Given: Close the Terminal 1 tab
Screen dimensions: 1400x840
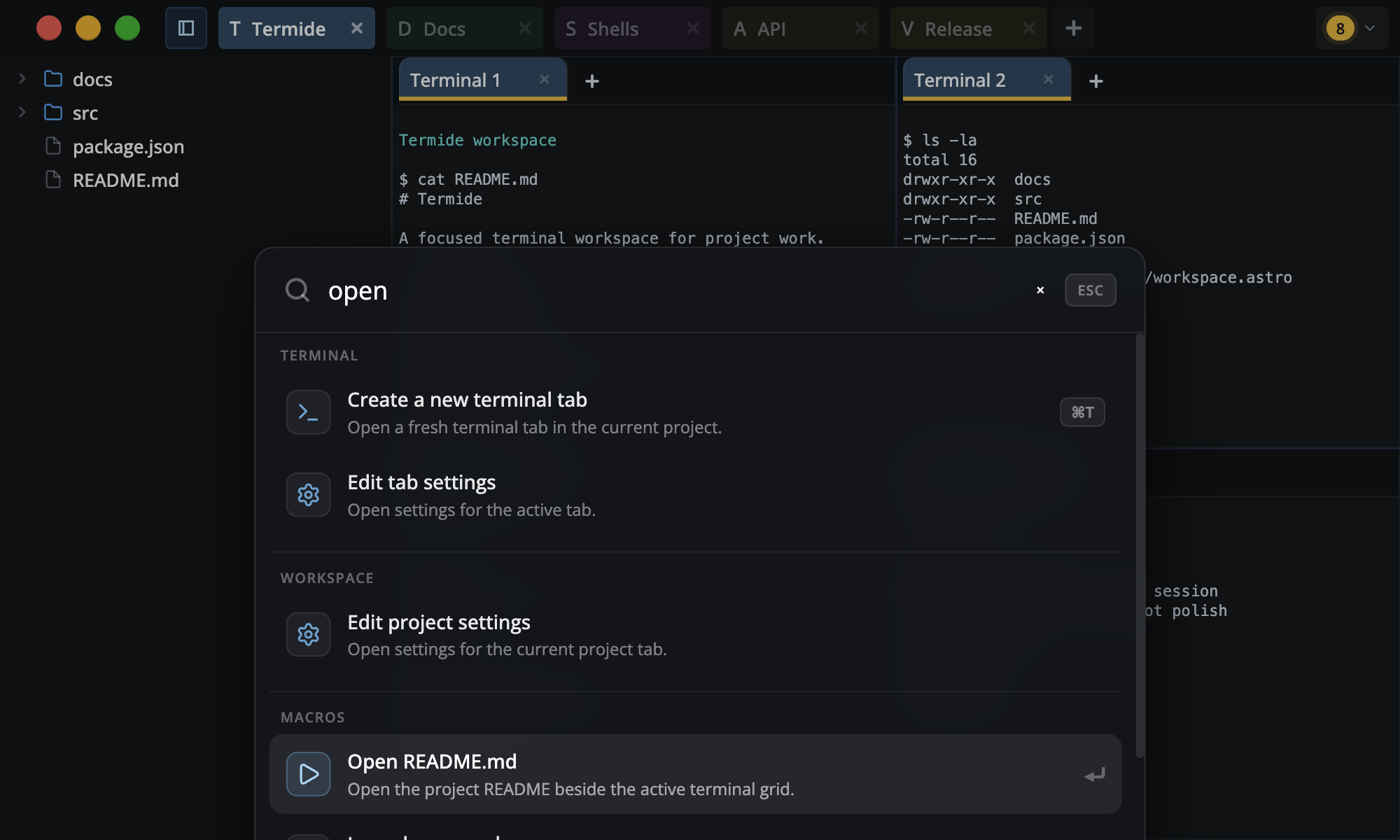Looking at the screenshot, I should pyautogui.click(x=545, y=80).
